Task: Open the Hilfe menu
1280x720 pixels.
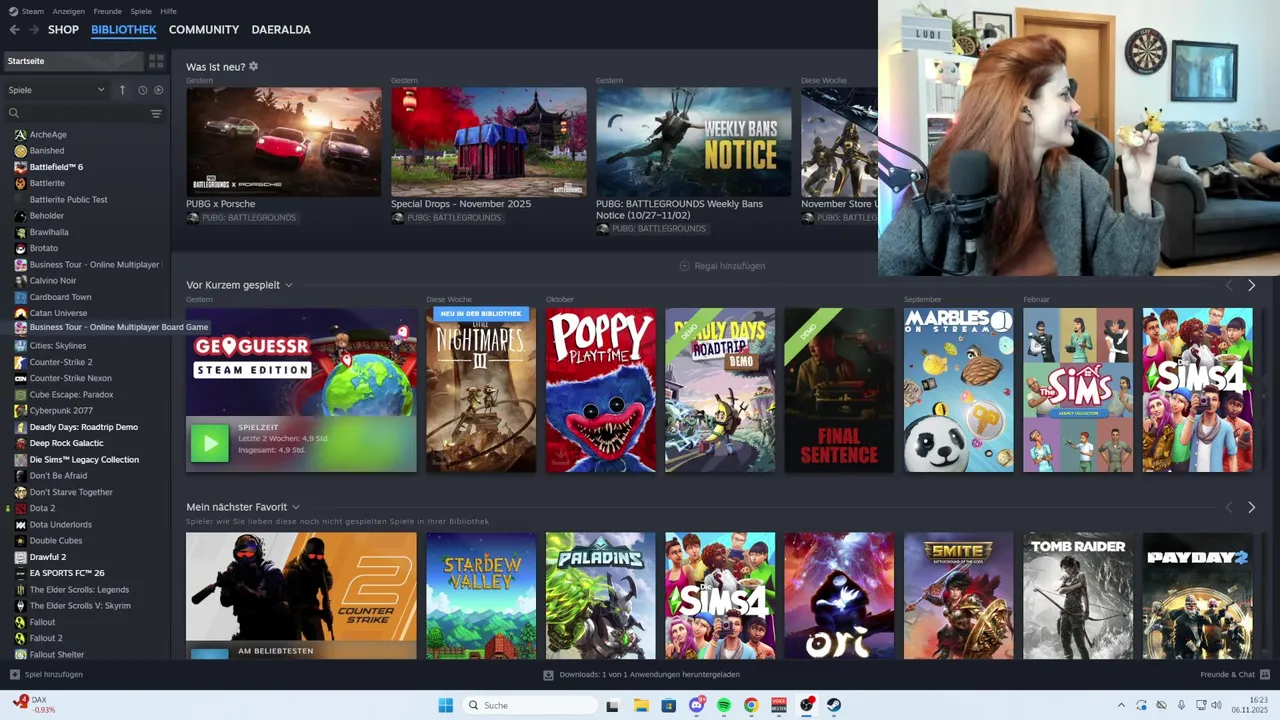Action: tap(169, 11)
